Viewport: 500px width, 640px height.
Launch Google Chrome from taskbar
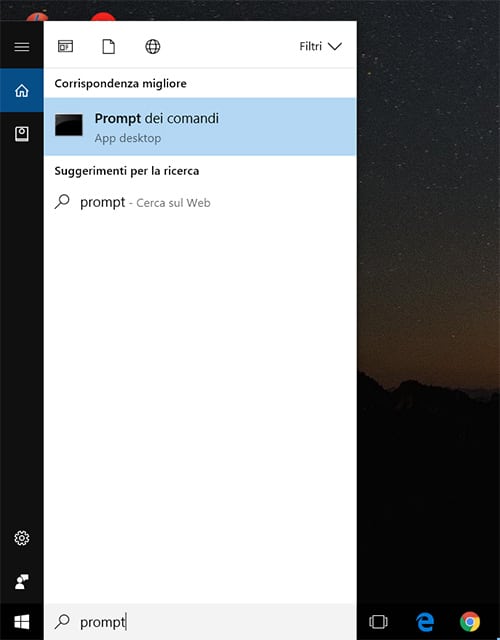pyautogui.click(x=470, y=622)
